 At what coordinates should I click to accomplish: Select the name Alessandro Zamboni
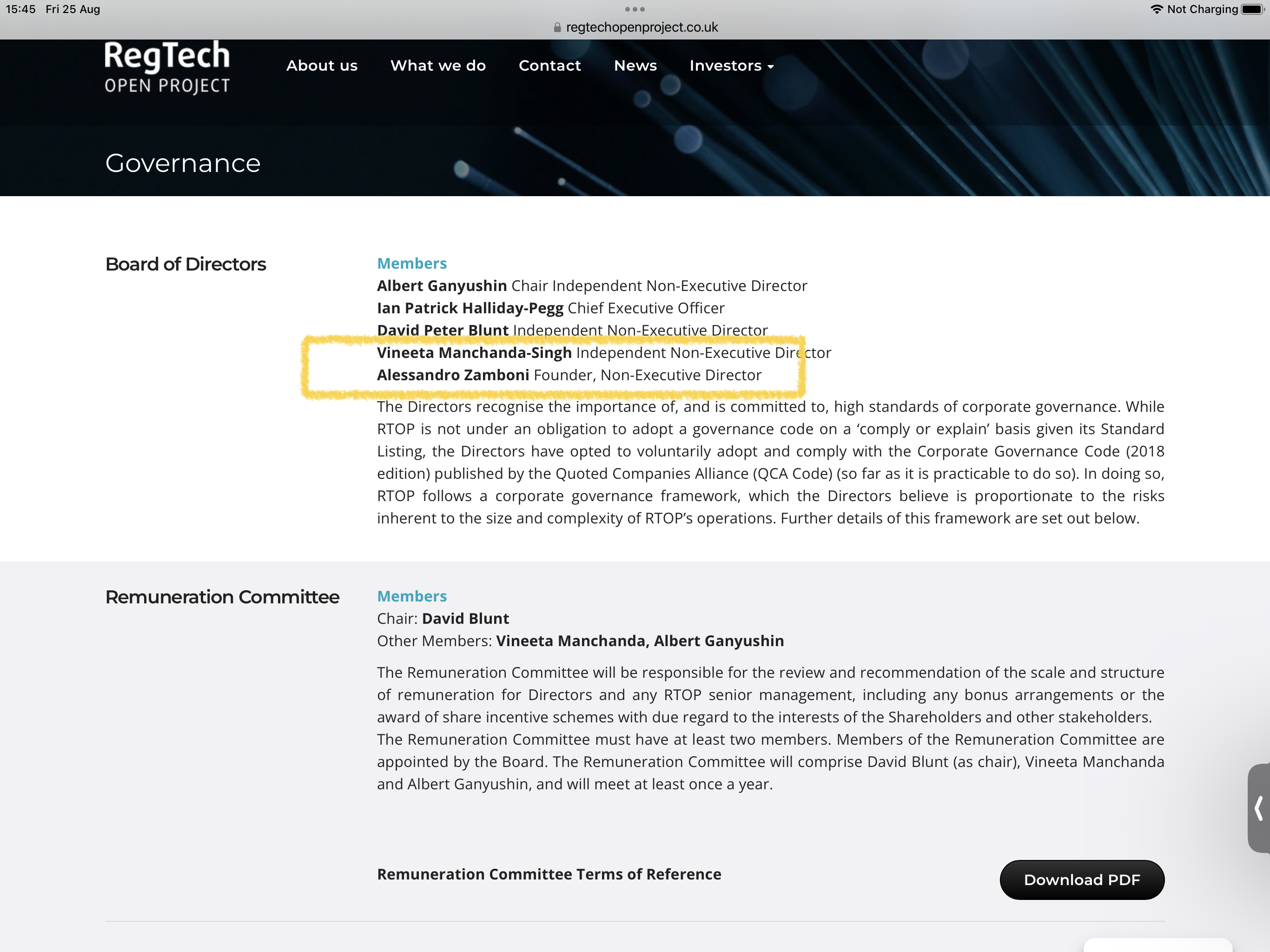tap(453, 375)
